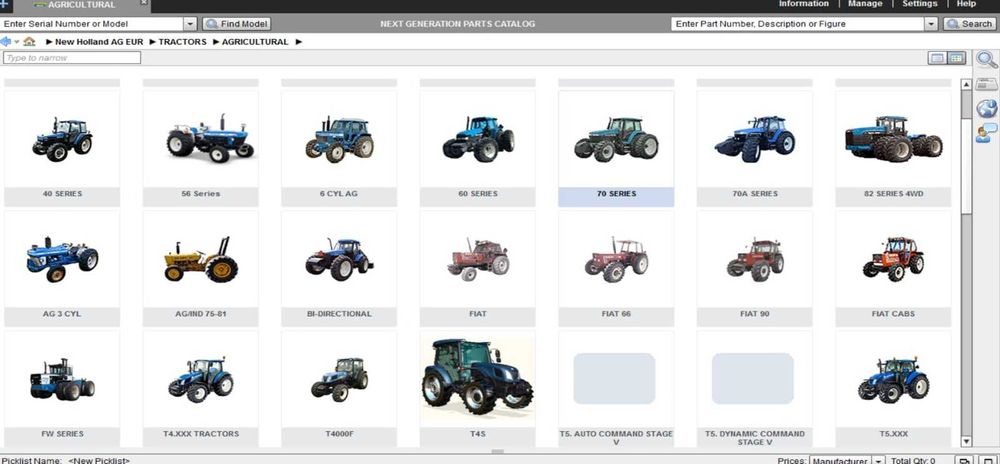
Task: Open T5. AUTO COMMAND STAGE V placeholder
Action: tap(616, 380)
